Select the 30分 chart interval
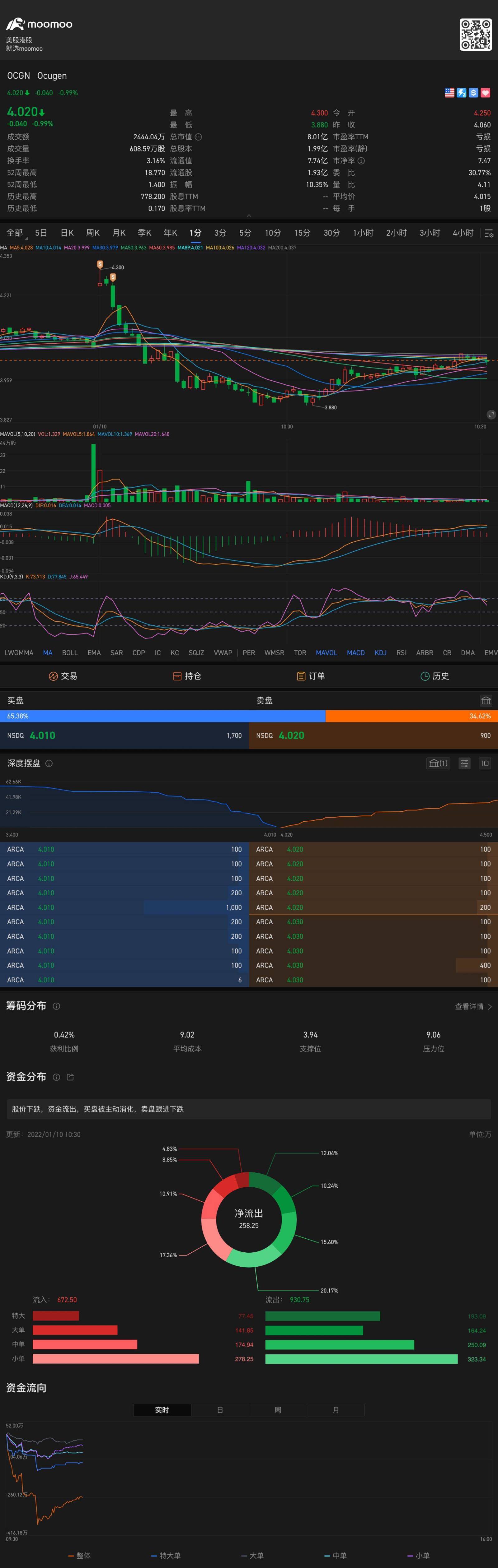This screenshot has height=1568, width=498. point(331,233)
